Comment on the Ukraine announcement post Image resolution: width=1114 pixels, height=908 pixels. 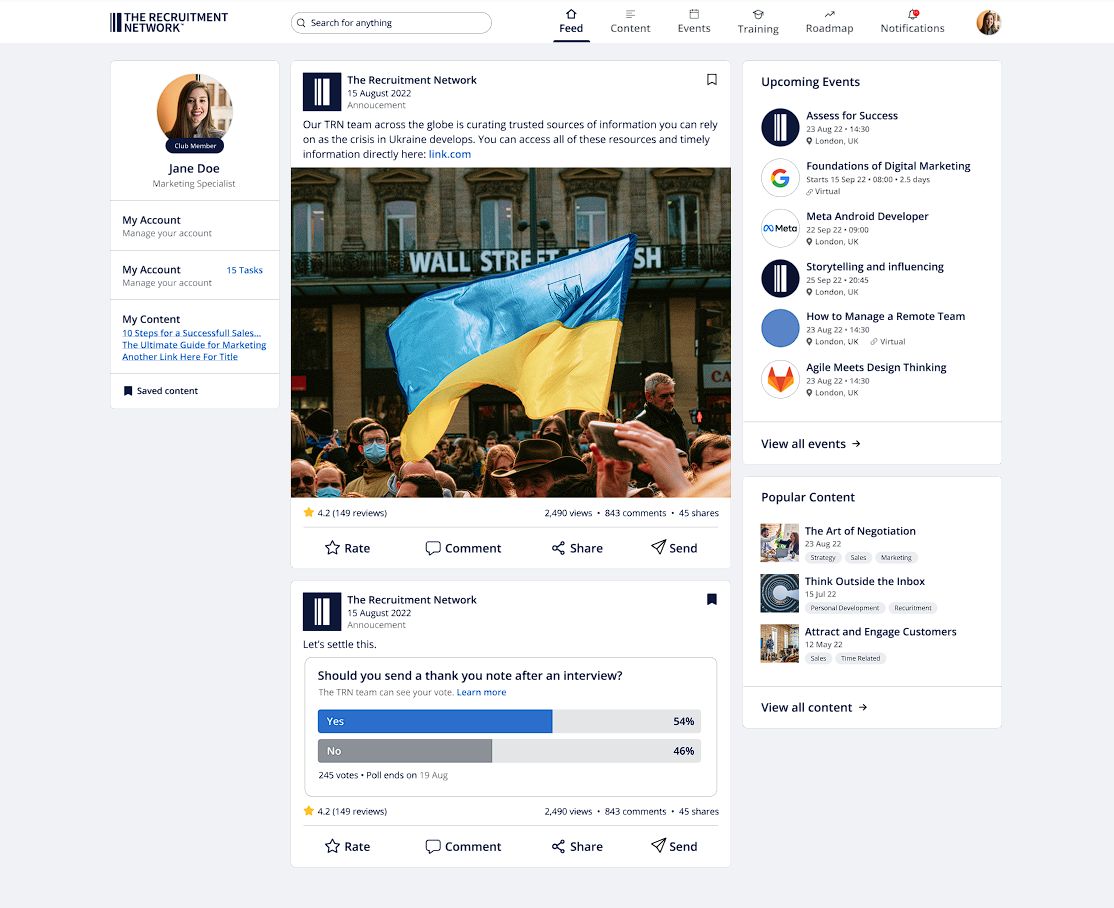pos(463,548)
